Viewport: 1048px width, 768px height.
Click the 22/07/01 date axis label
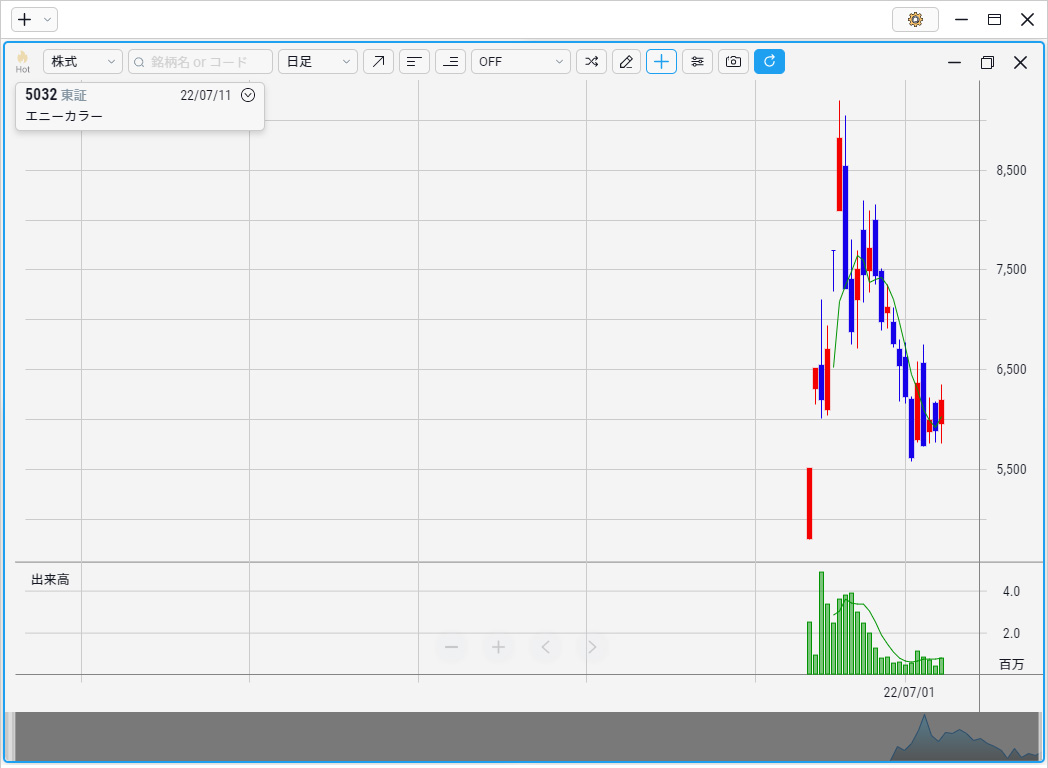coord(909,692)
